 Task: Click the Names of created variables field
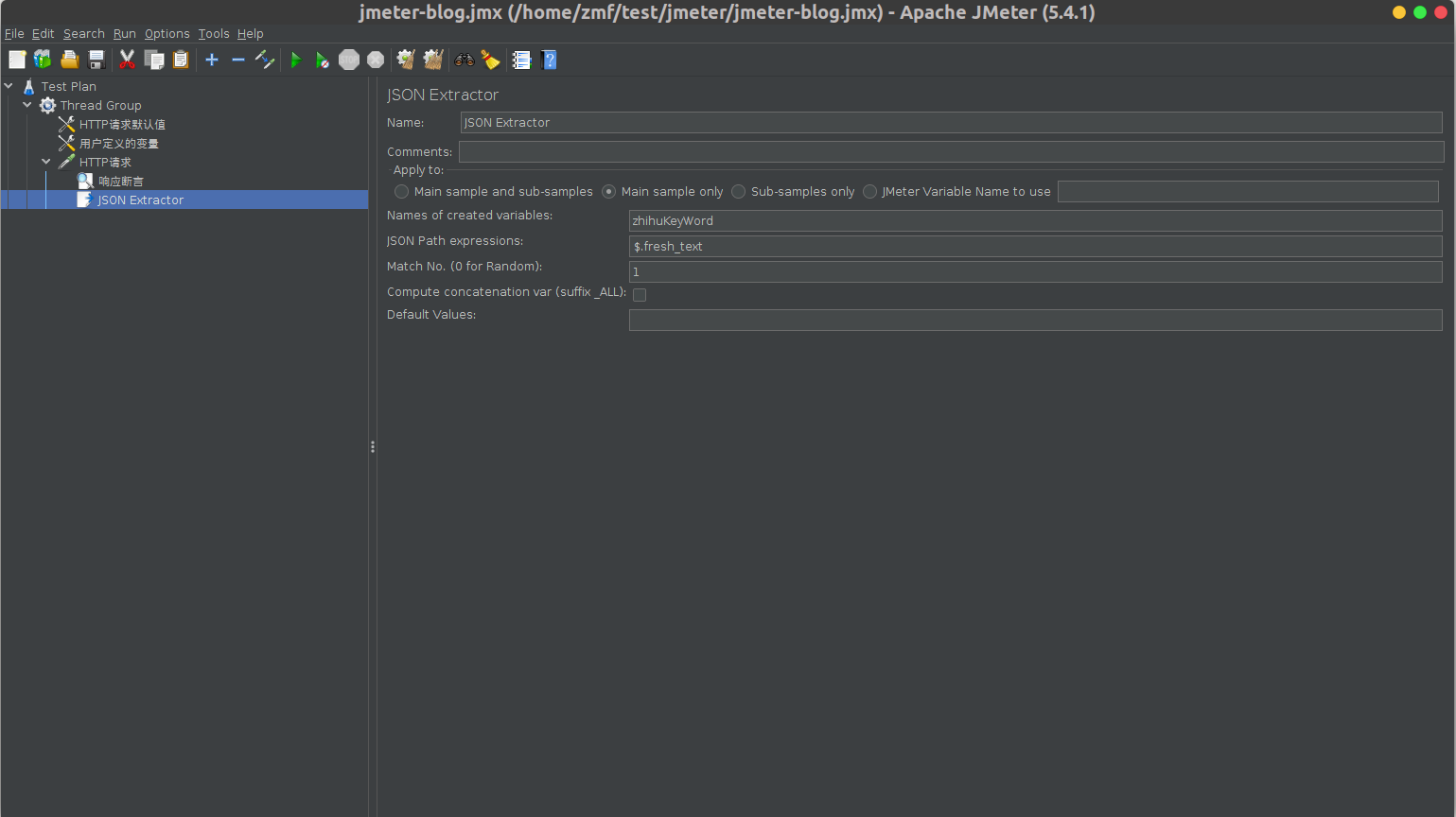coord(1036,220)
